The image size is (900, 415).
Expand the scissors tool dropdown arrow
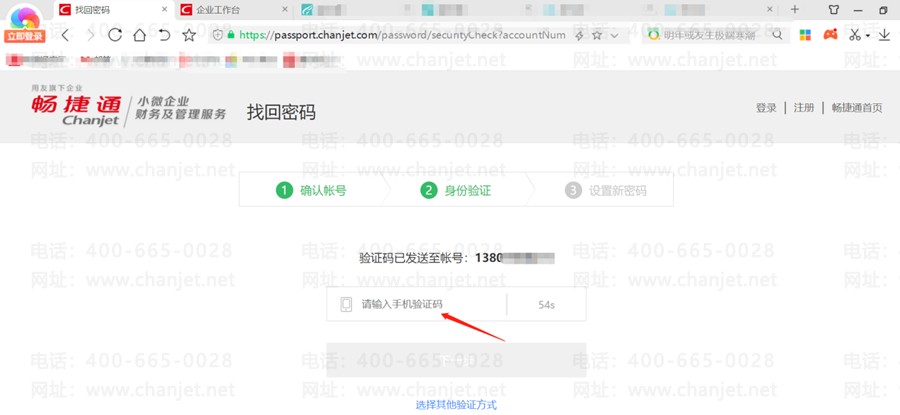867,36
